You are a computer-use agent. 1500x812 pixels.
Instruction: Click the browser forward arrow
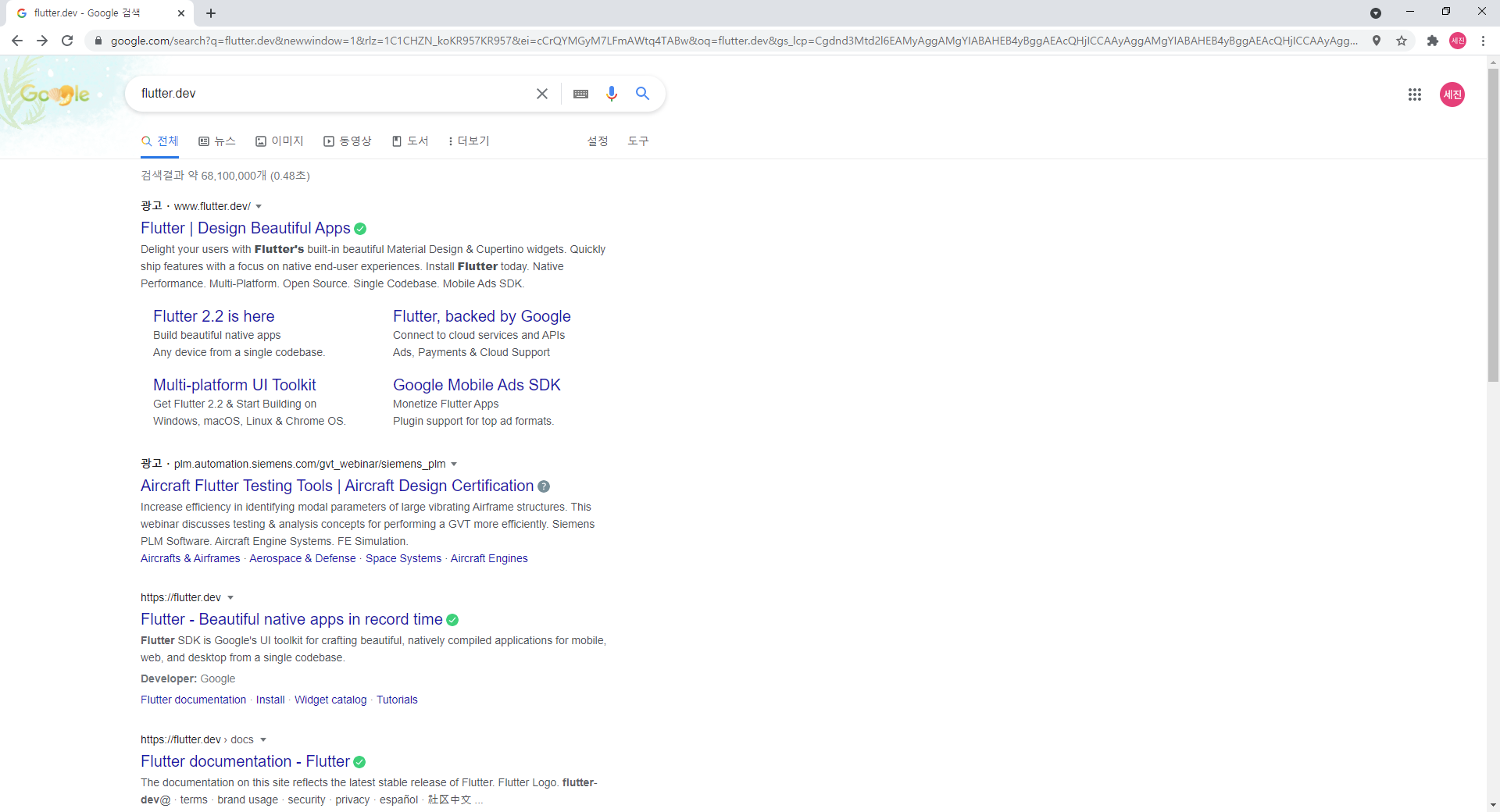42,41
